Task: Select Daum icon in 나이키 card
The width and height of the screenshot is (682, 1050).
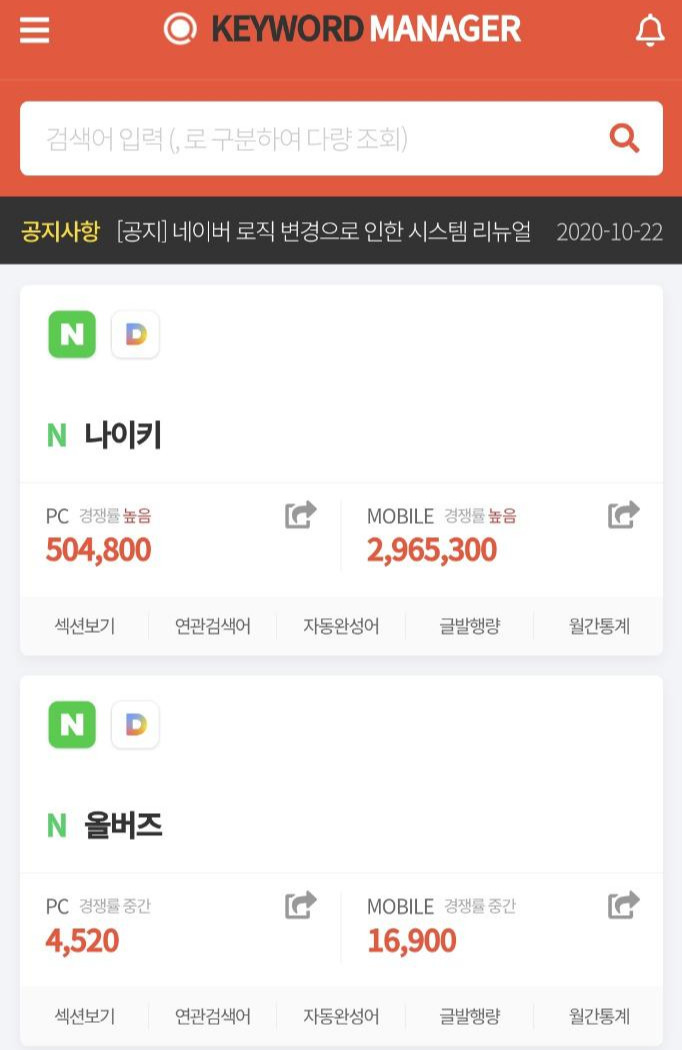Action: (135, 334)
